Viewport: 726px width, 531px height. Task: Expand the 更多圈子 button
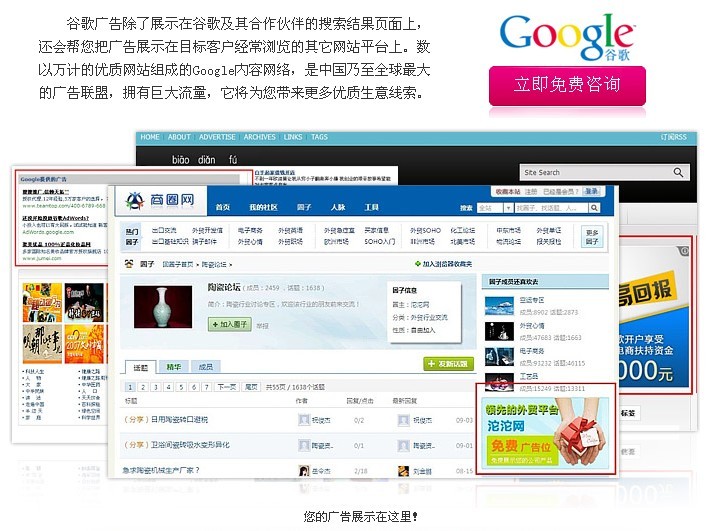592,237
